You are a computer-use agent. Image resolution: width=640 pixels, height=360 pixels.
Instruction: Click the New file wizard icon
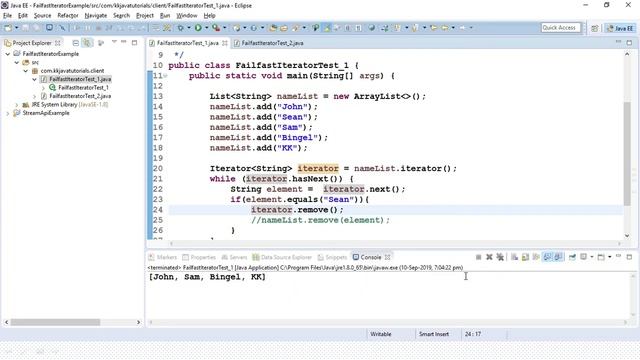point(8,28)
